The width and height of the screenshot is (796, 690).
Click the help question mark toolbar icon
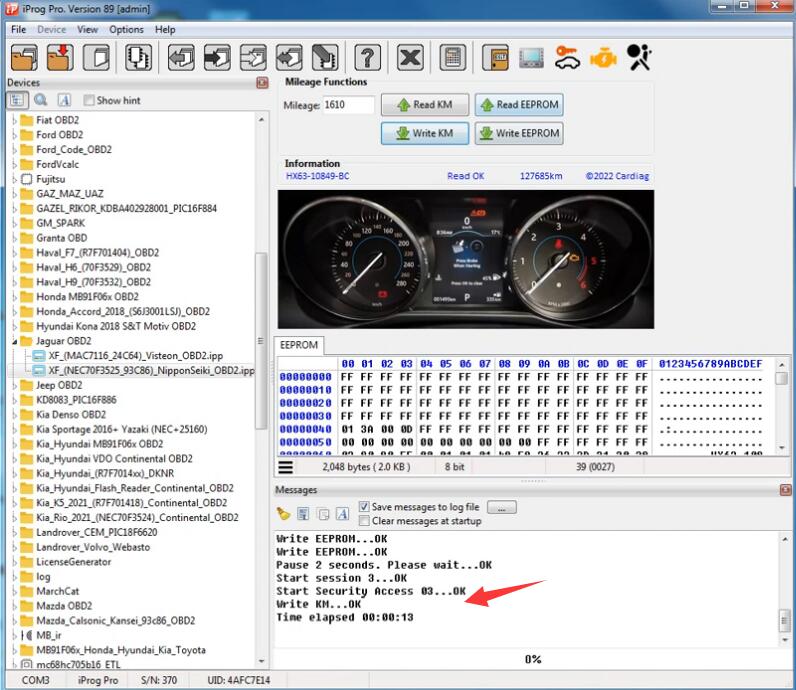368,57
